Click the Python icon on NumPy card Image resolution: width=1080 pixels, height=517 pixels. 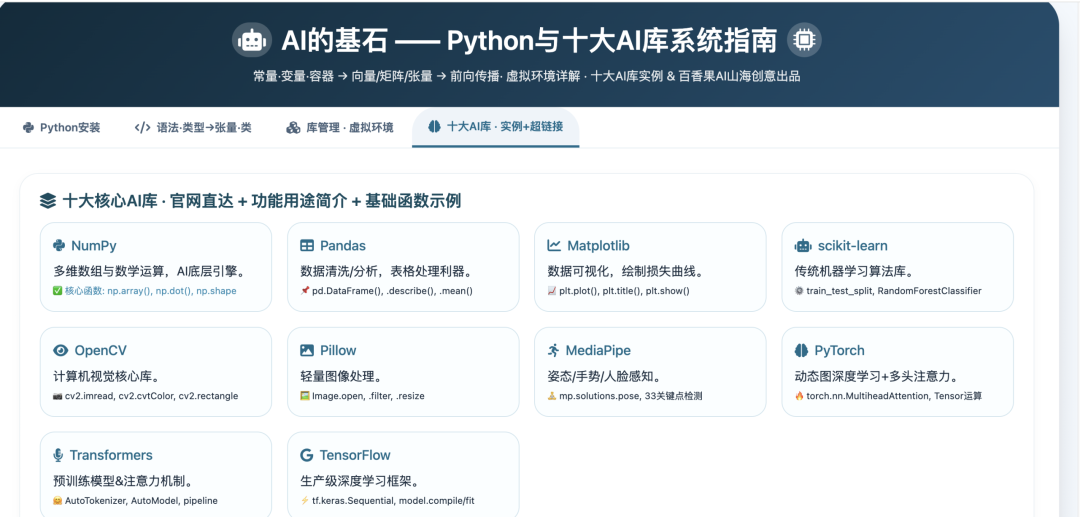click(59, 246)
